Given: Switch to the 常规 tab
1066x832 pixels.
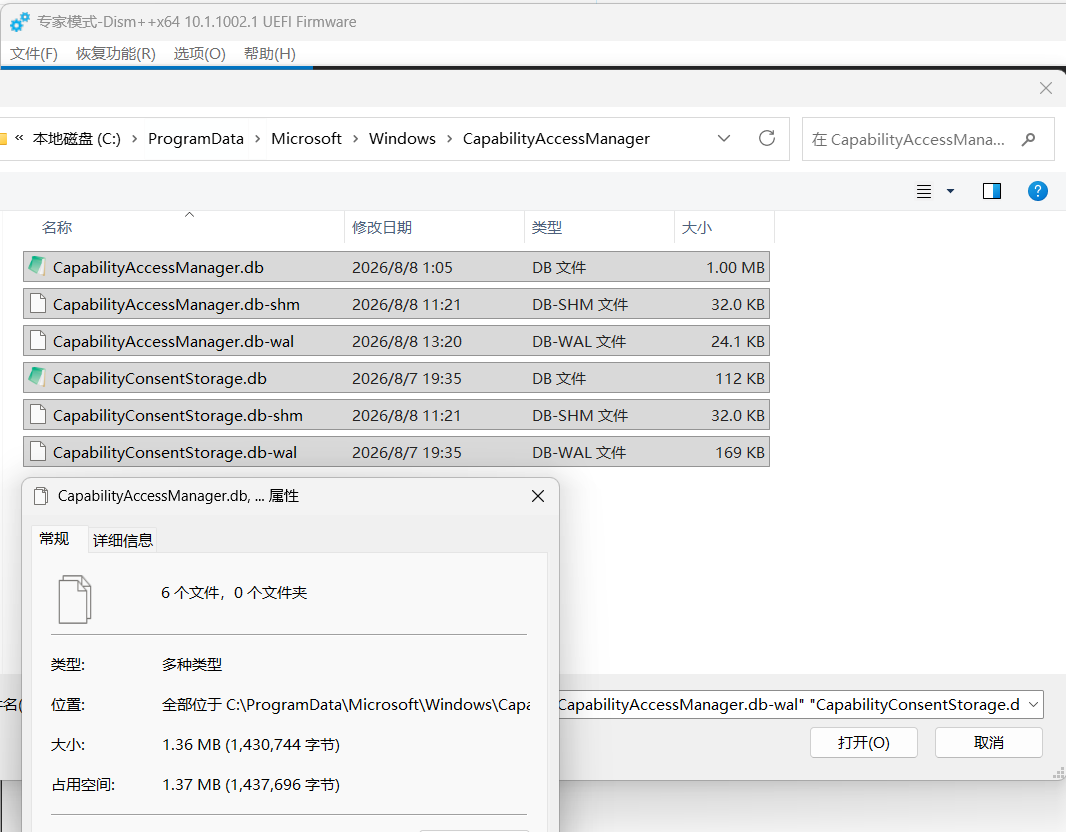Looking at the screenshot, I should pos(54,539).
